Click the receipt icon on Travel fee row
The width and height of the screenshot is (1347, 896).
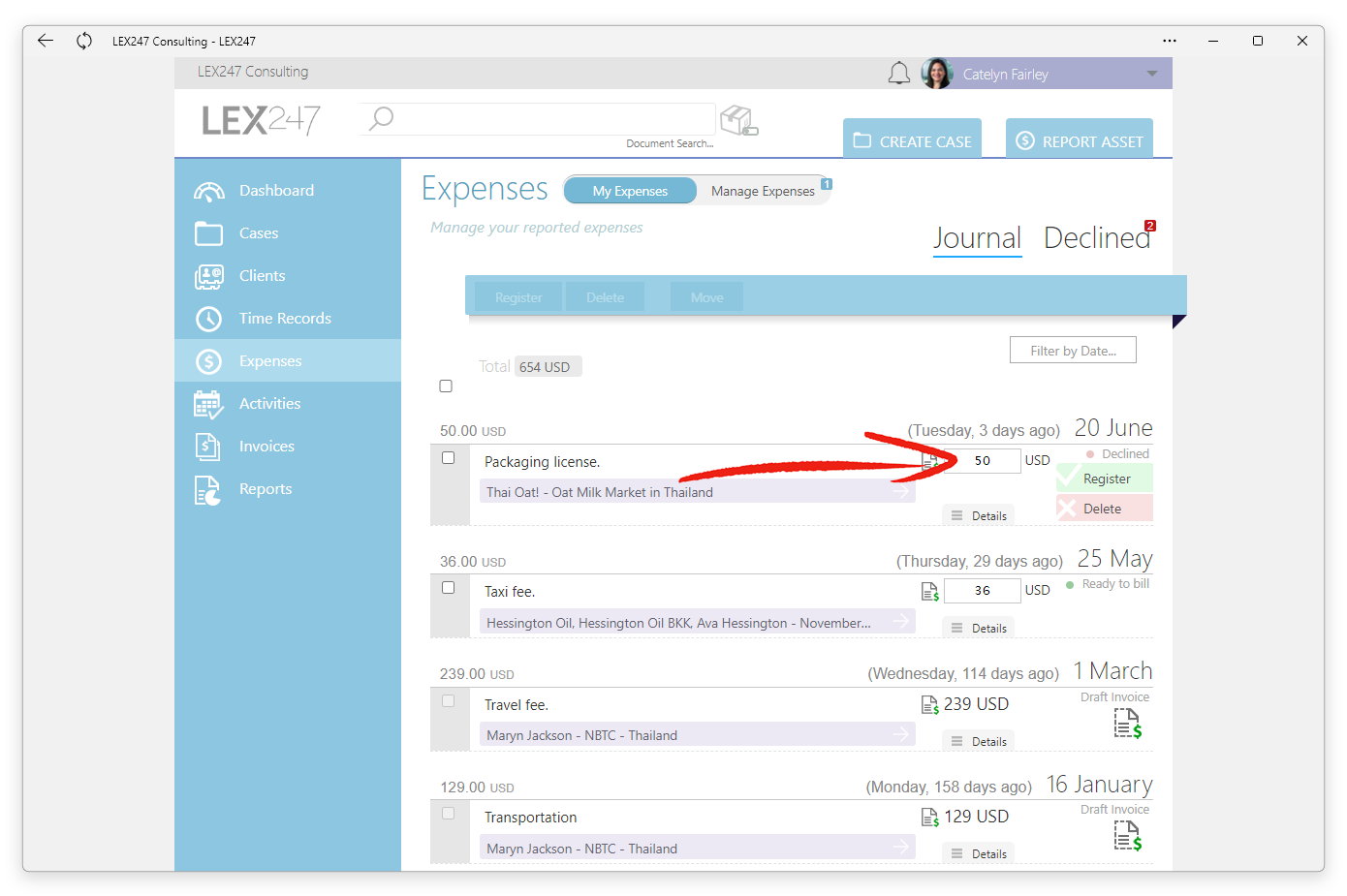930,704
